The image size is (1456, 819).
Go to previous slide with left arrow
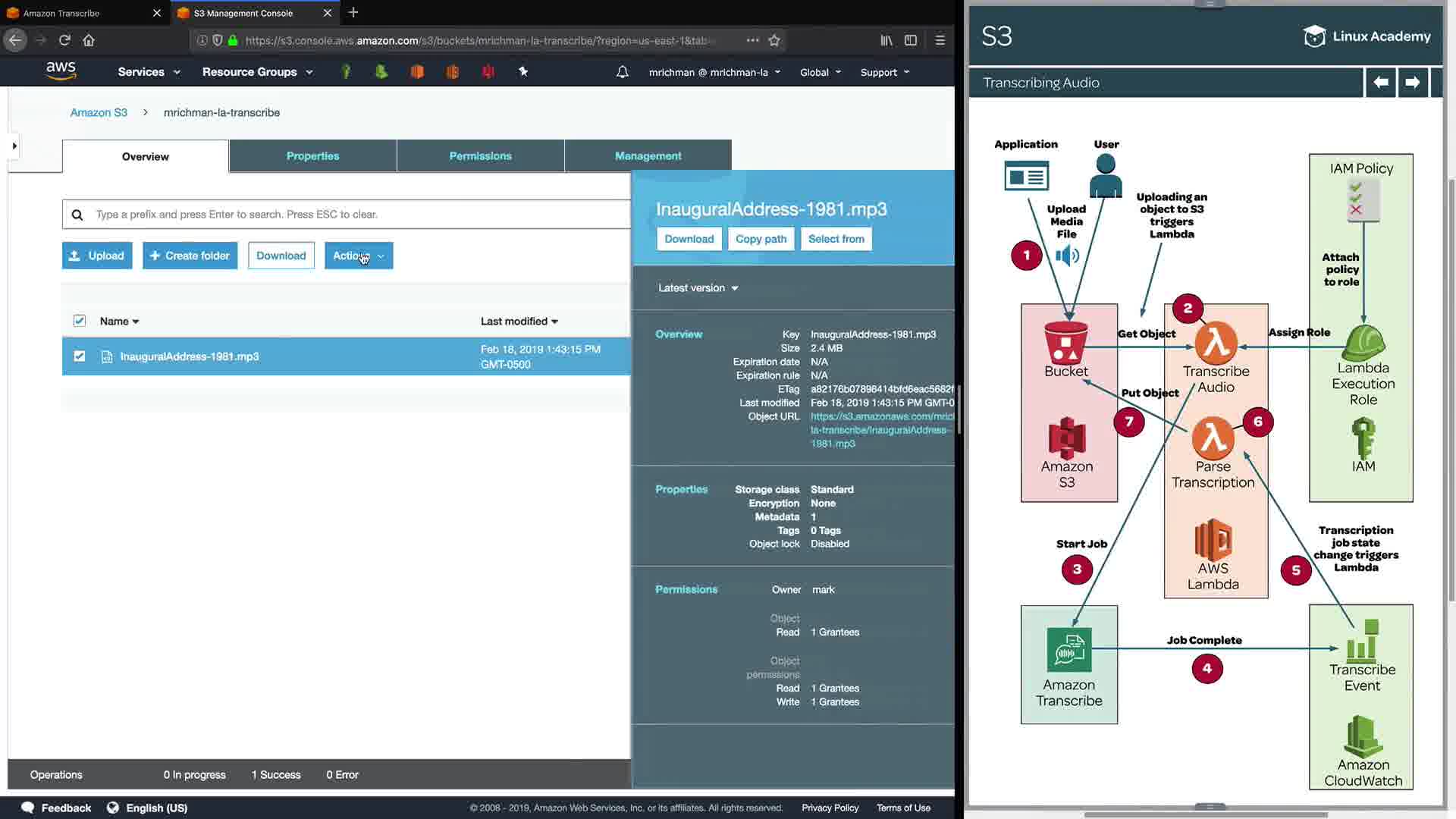click(x=1381, y=82)
